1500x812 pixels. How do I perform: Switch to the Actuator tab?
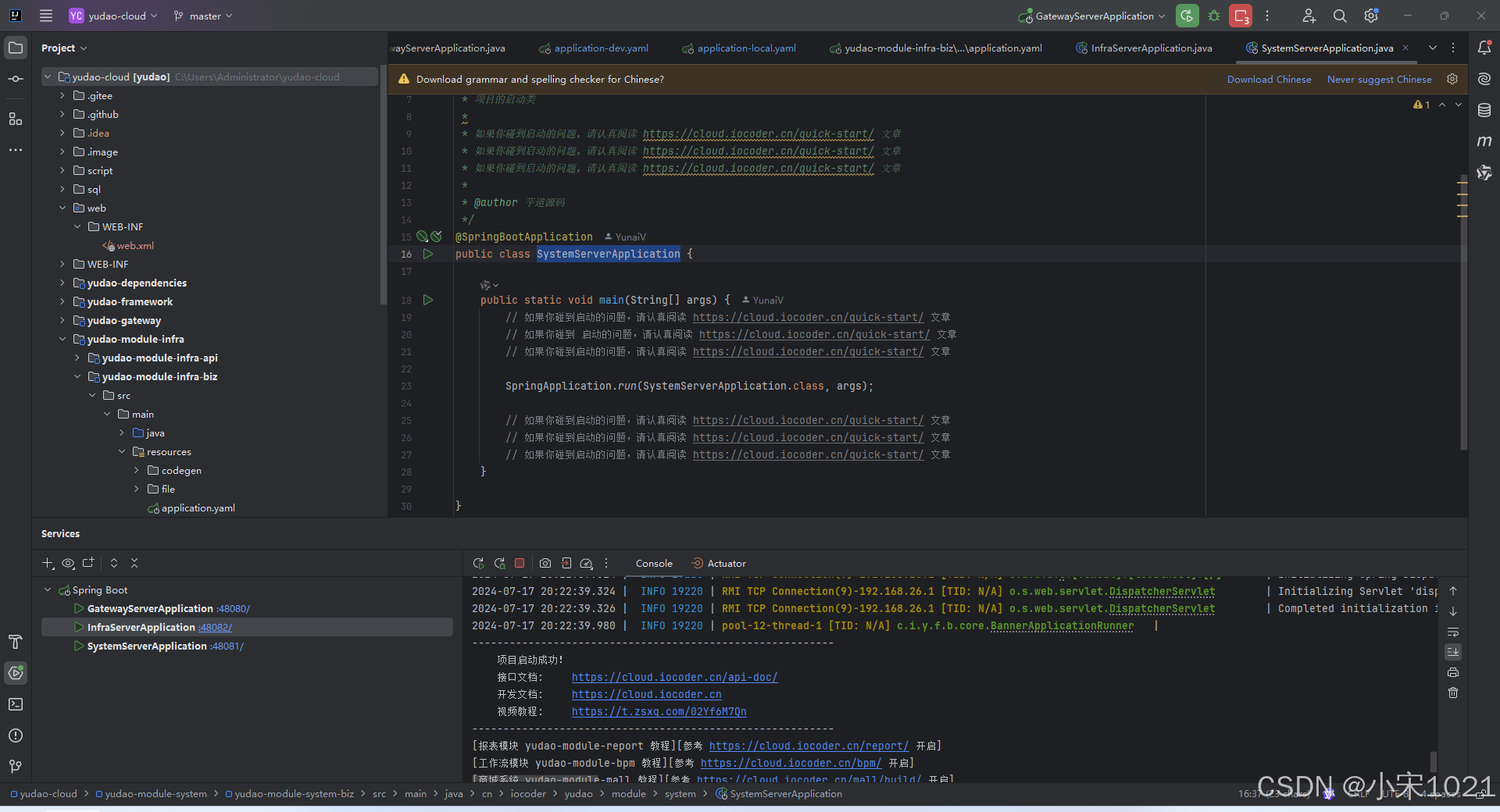coord(726,563)
